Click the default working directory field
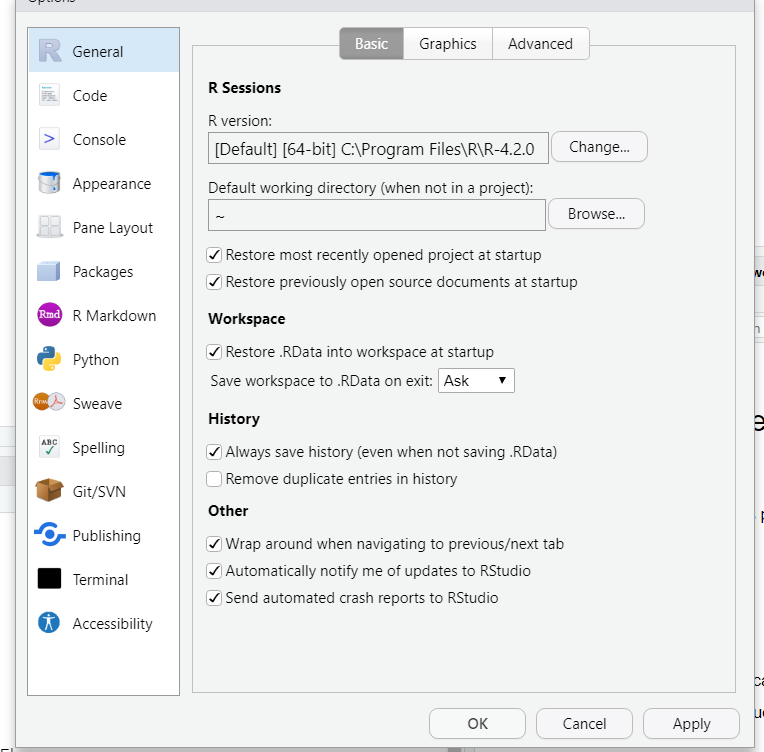764x752 pixels. (377, 215)
